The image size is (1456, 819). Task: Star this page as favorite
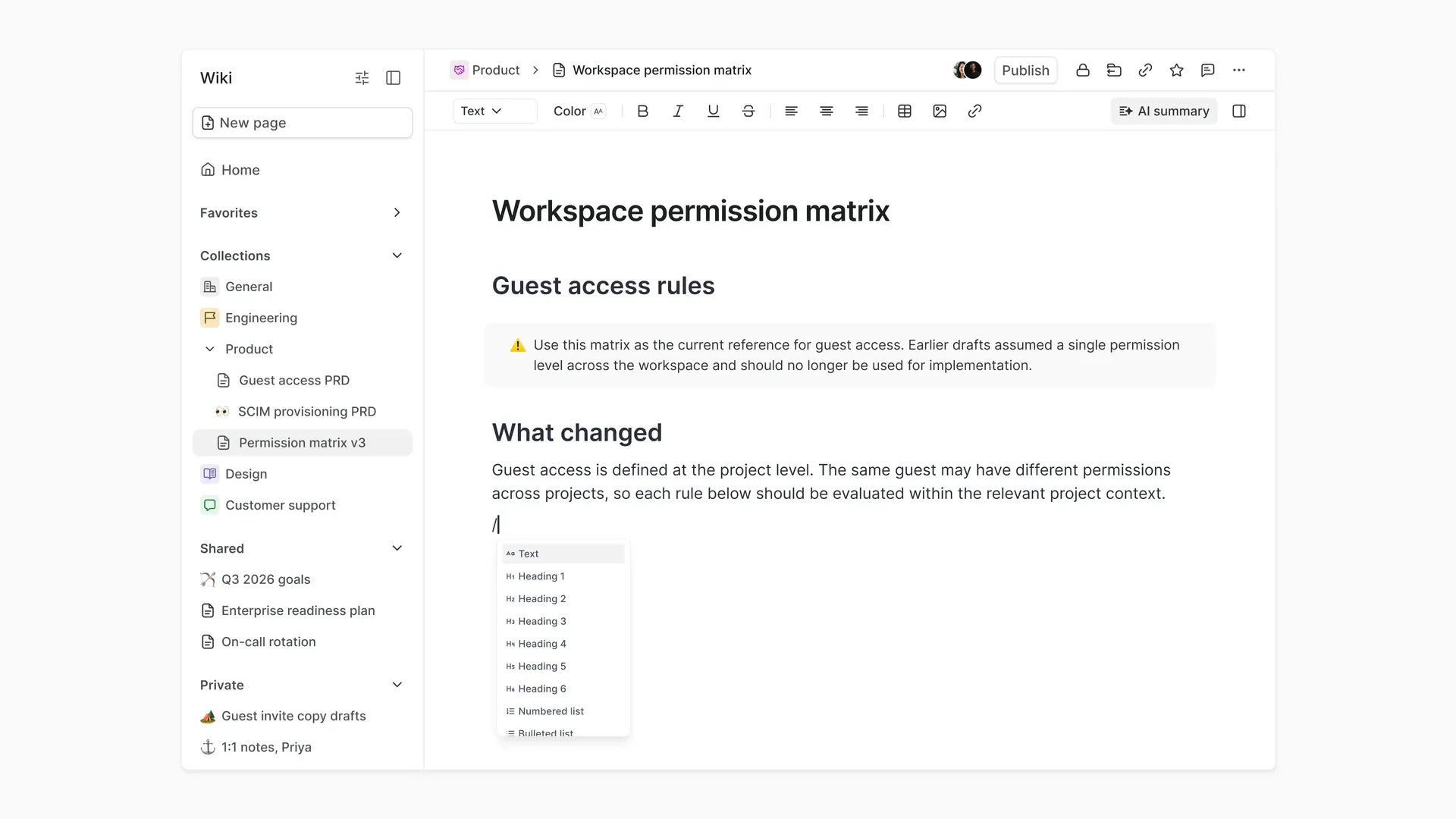pyautogui.click(x=1177, y=71)
